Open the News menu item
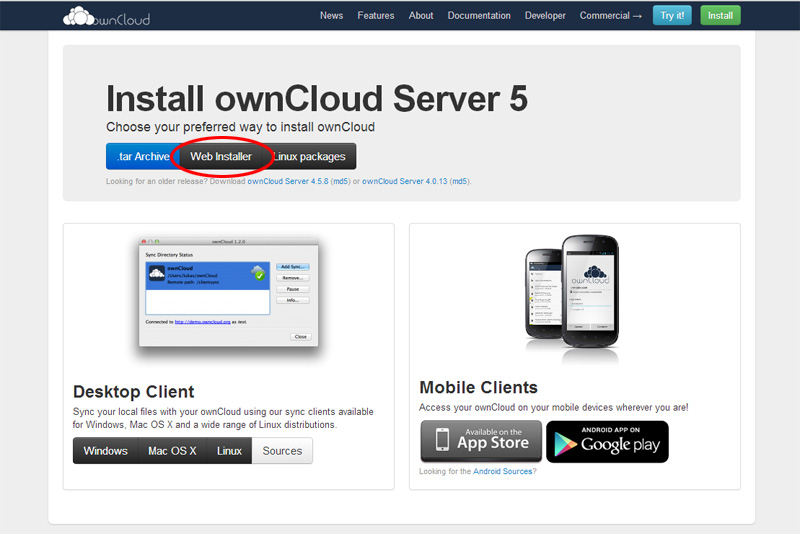Image resolution: width=800 pixels, height=534 pixels. point(331,16)
